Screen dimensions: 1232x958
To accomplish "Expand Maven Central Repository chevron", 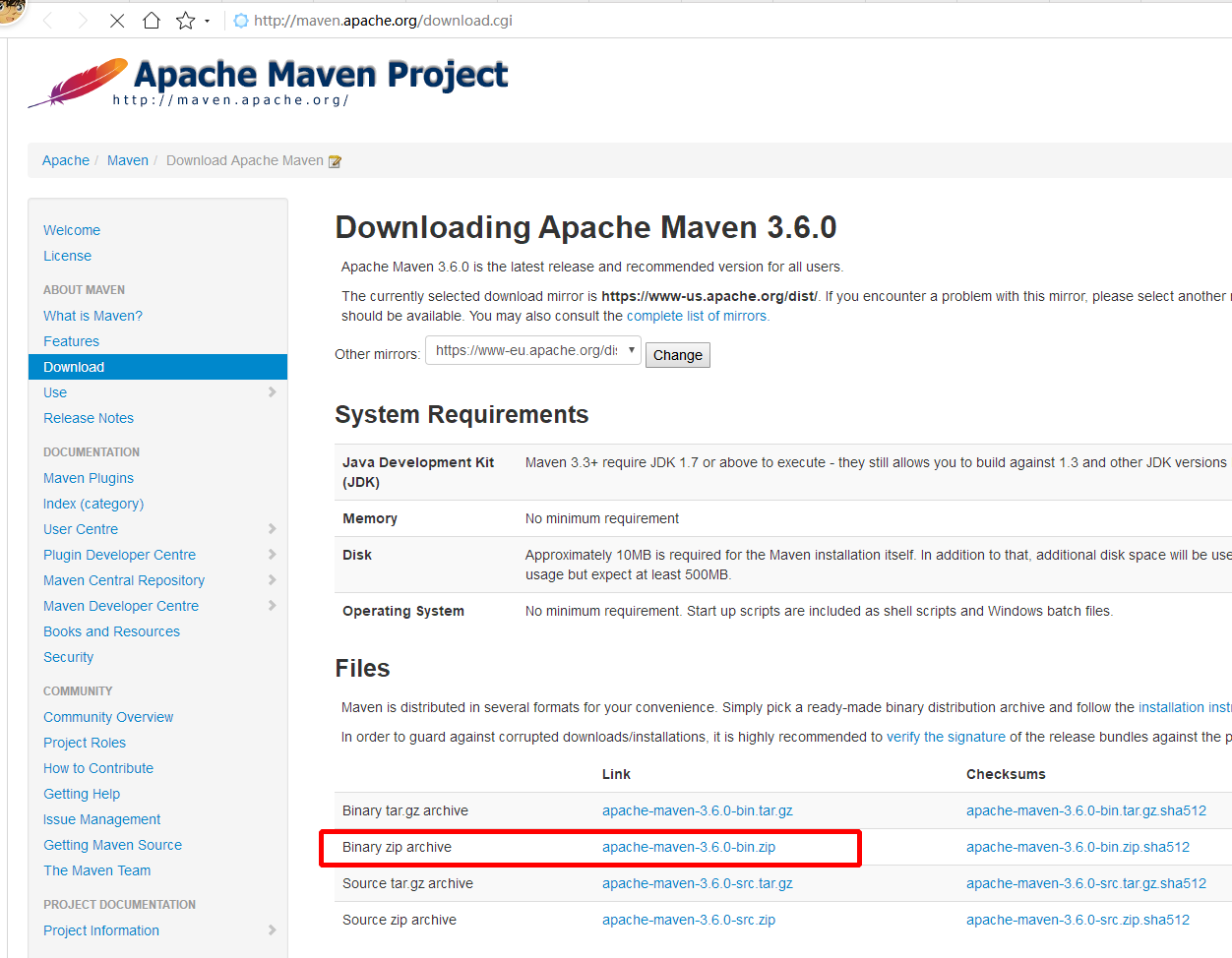I will tap(273, 579).
